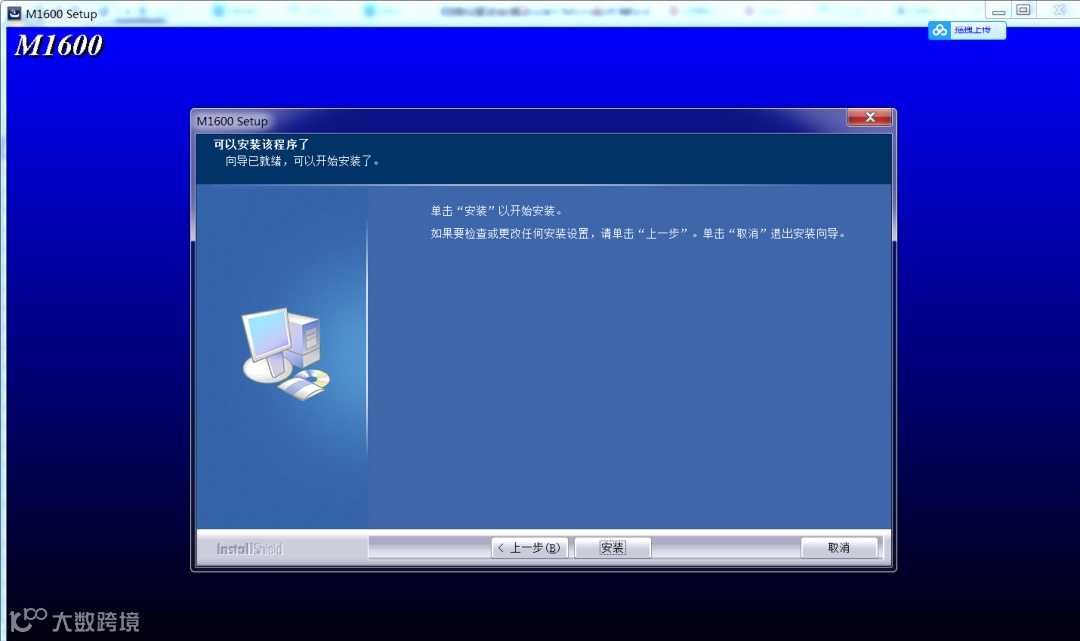
Task: Minimize the outer M1600 Setup window
Action: 998,11
